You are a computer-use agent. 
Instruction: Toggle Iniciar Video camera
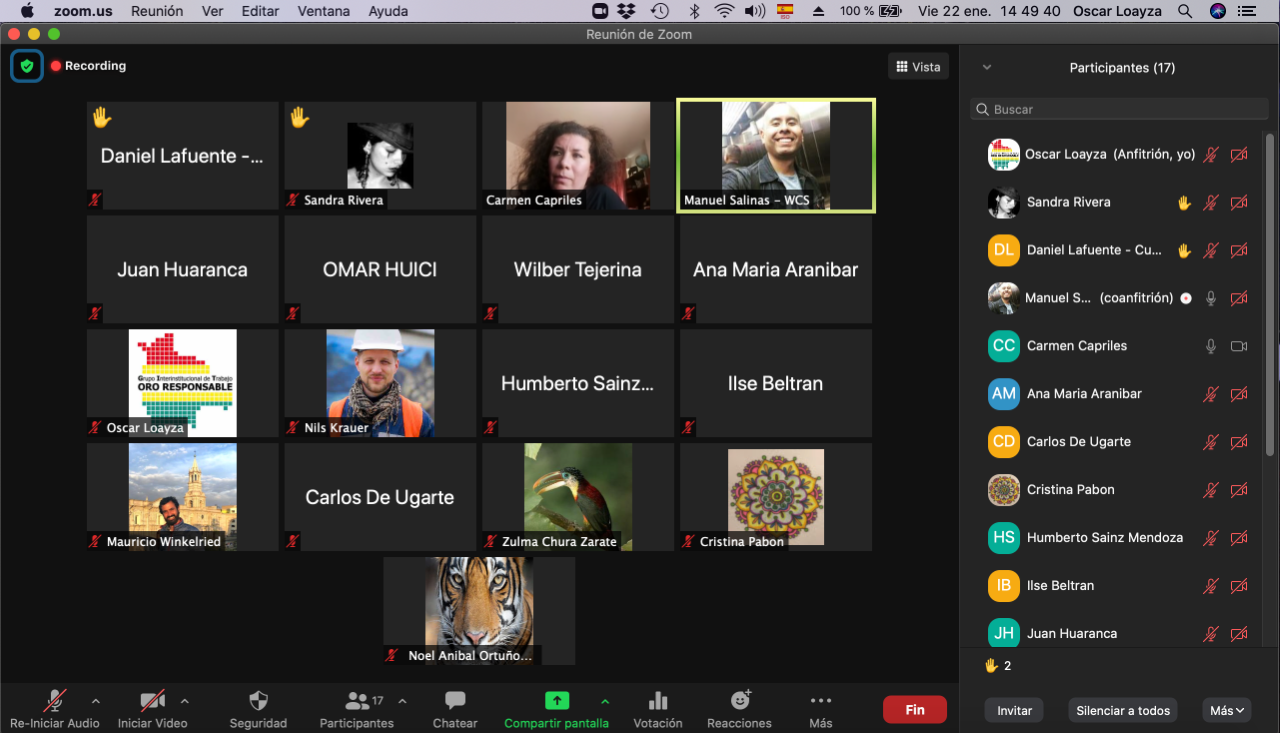[152, 701]
